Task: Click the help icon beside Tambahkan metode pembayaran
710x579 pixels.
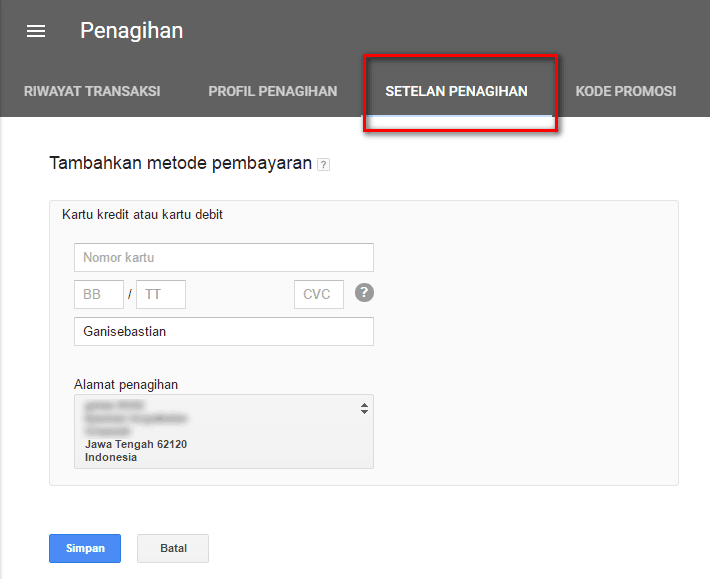Action: pos(323,164)
